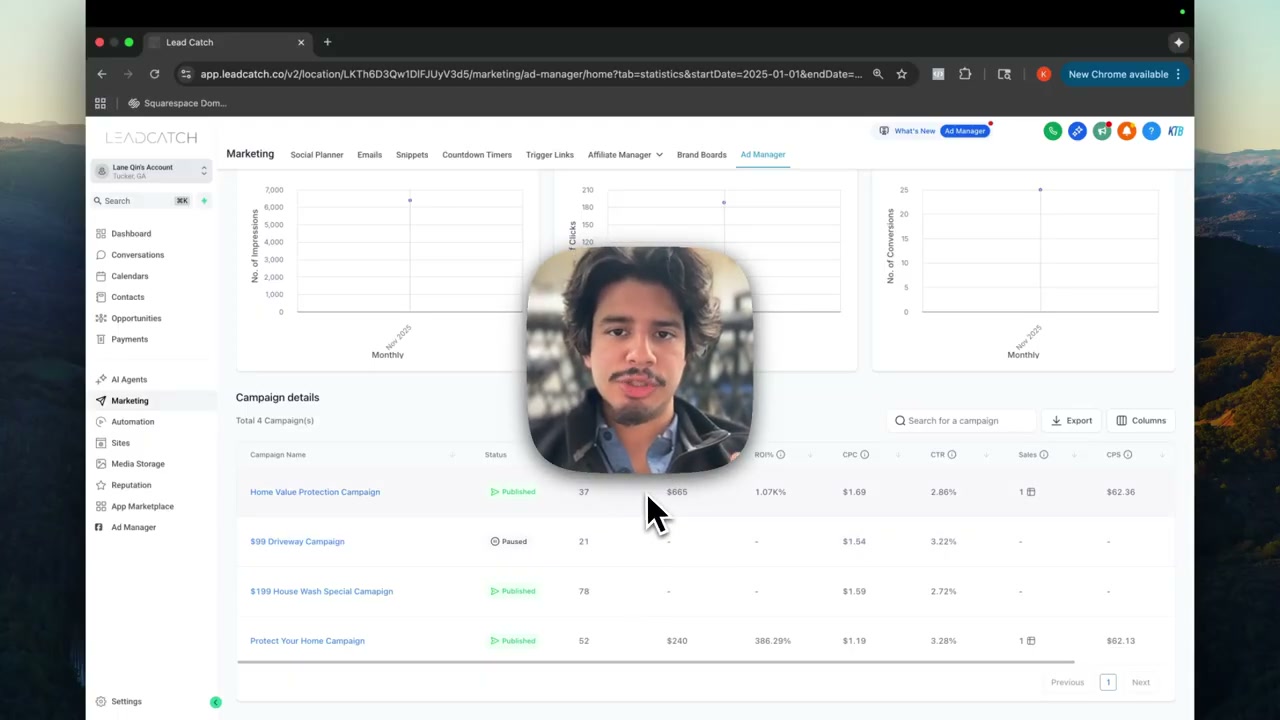Image resolution: width=1280 pixels, height=720 pixels.
Task: Click the Export button
Action: point(1072,421)
